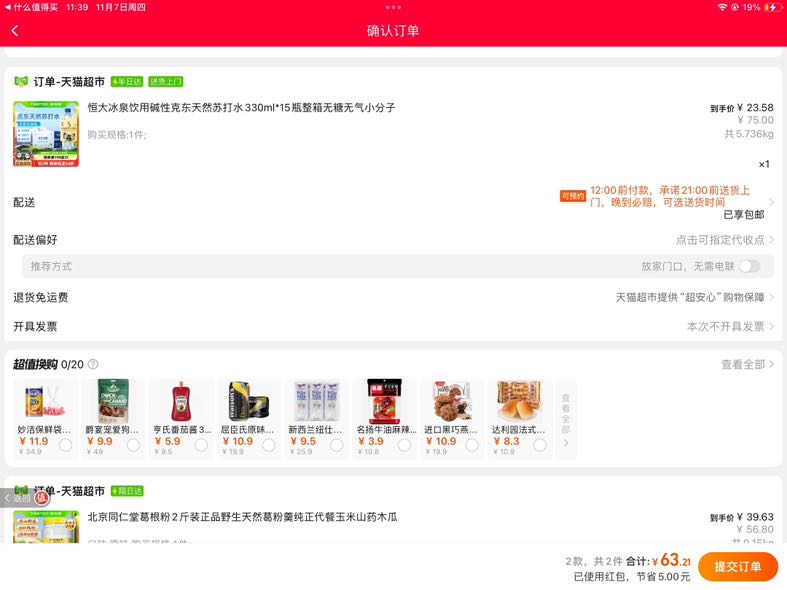
Task: Toggle 放家门口，无需电联 switch
Action: click(x=749, y=266)
